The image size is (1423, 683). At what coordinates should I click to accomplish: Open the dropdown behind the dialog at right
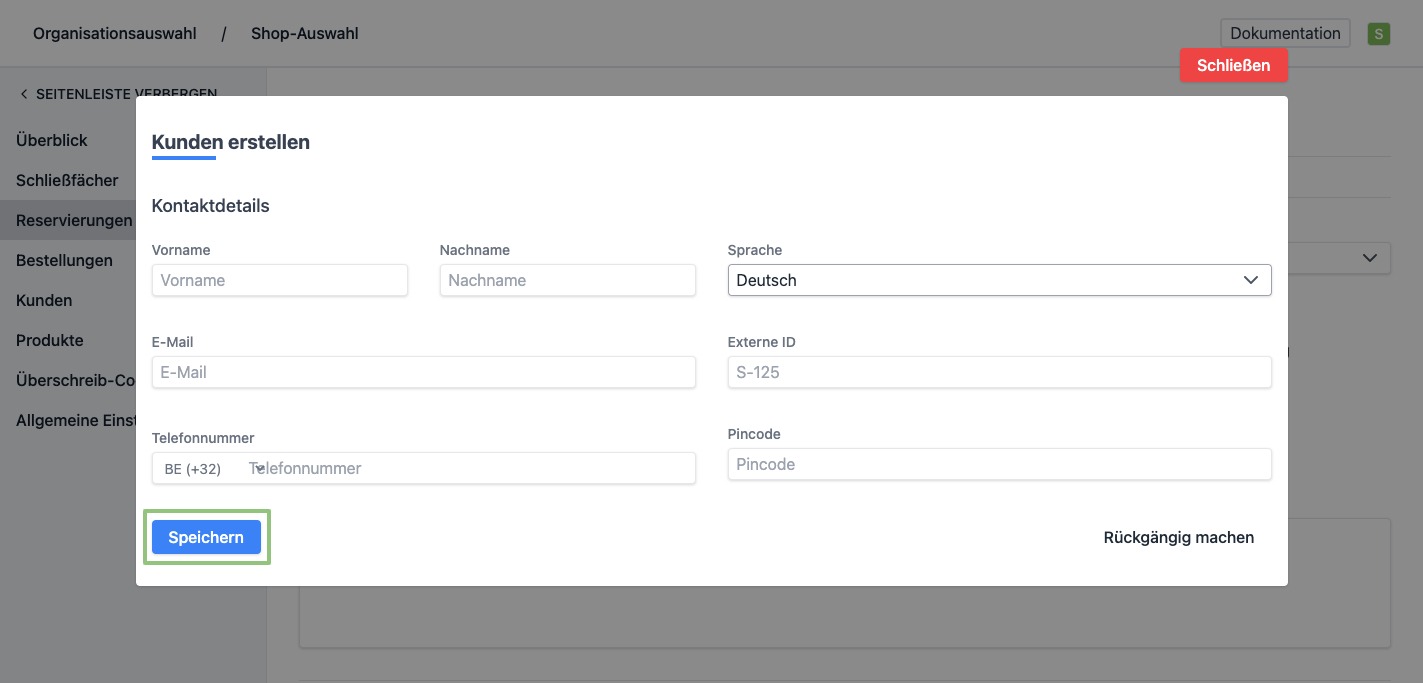click(1368, 258)
